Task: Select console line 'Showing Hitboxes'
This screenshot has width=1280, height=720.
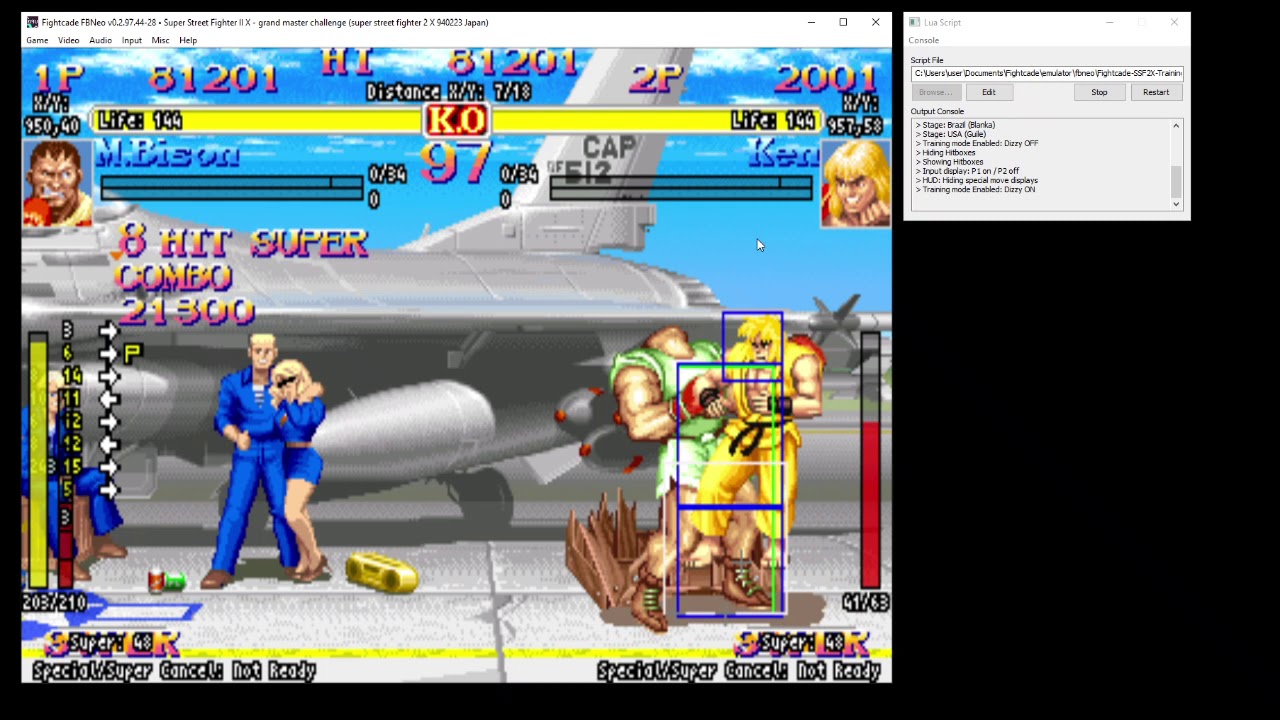Action: click(x=949, y=162)
